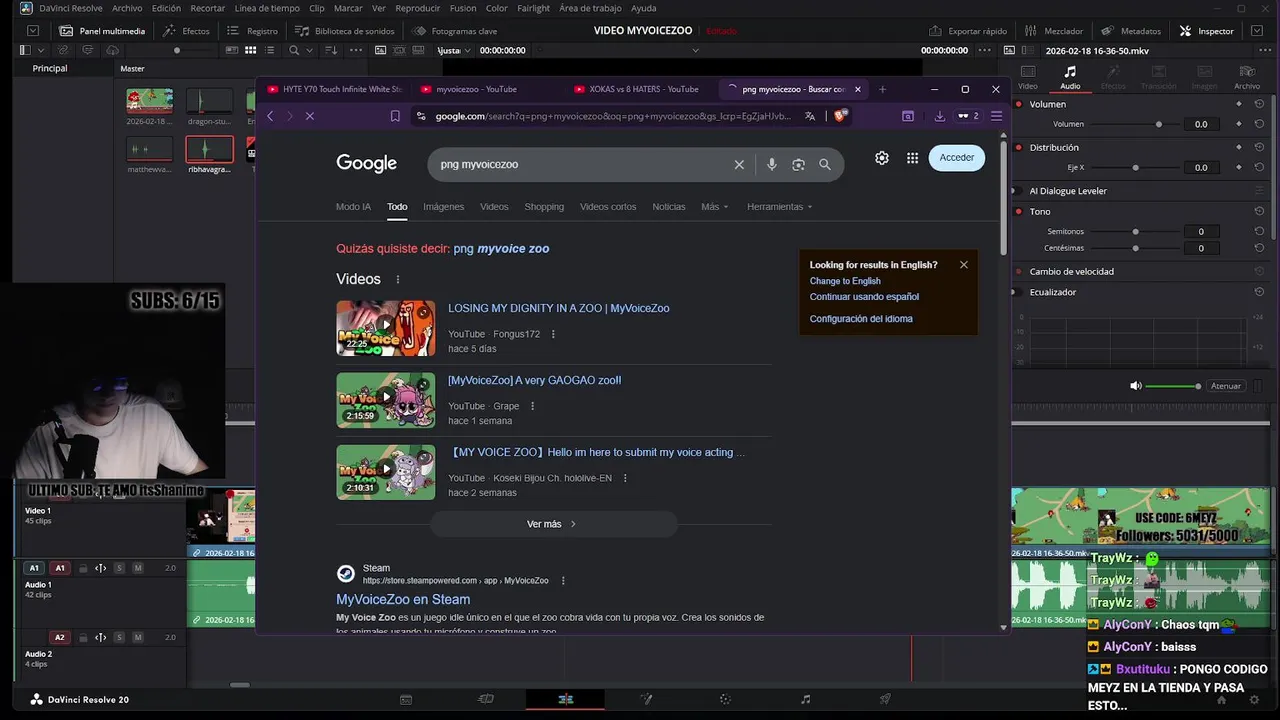This screenshot has height=720, width=1280.
Task: Adjust the Centésimas slider
Action: (1135, 247)
